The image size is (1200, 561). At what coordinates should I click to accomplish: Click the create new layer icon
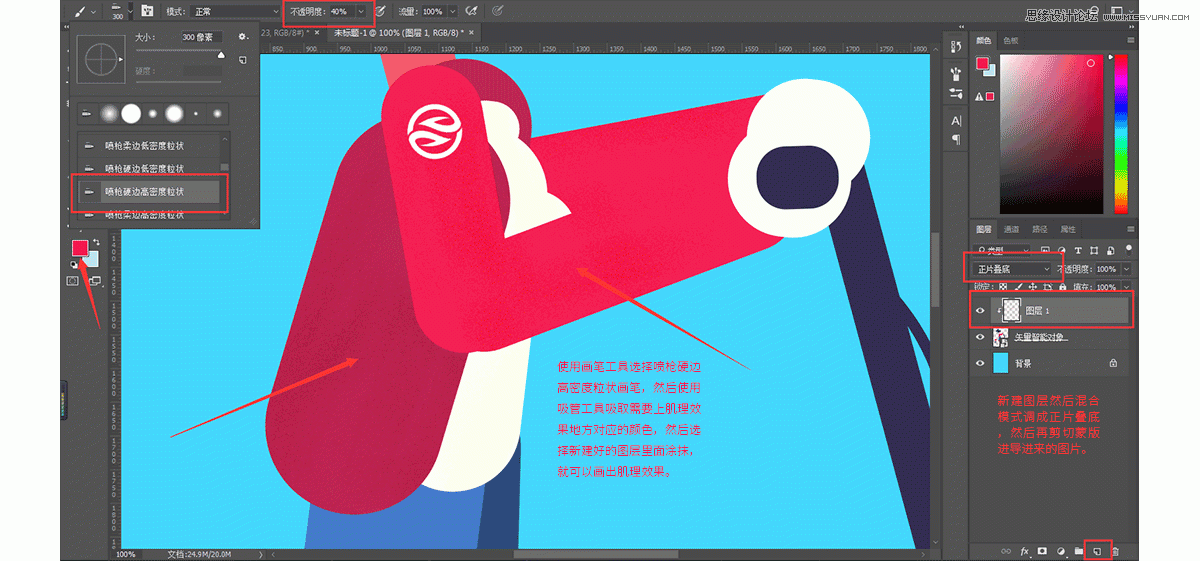coord(1096,551)
